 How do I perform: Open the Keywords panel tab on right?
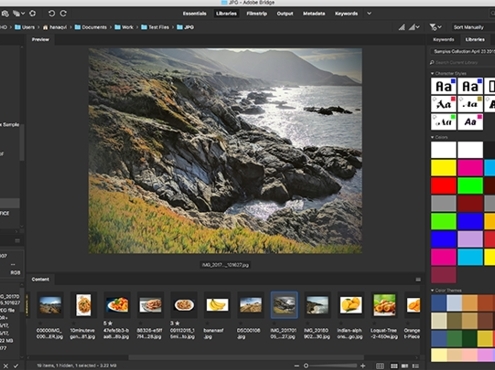coord(443,39)
